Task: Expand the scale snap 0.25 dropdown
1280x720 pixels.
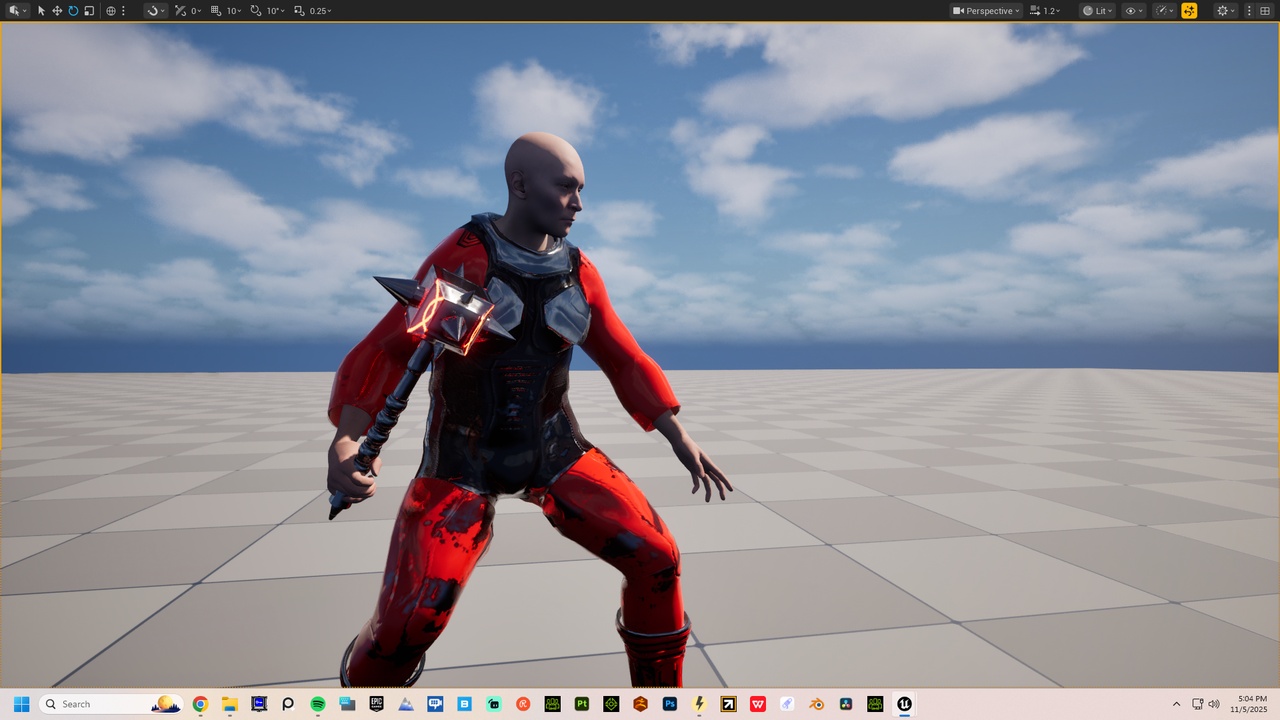Action: click(321, 11)
